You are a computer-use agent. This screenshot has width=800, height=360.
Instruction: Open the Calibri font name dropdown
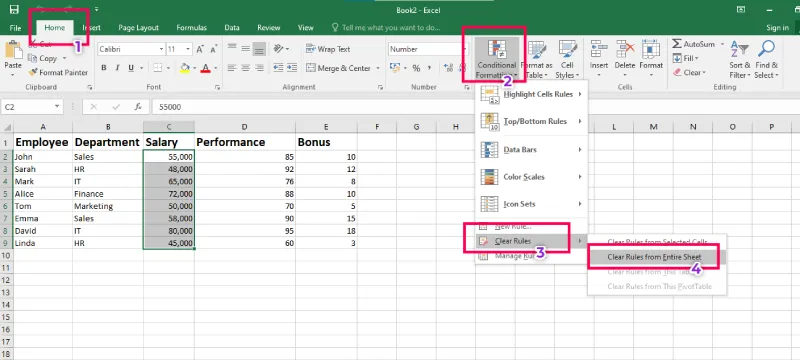tap(161, 49)
